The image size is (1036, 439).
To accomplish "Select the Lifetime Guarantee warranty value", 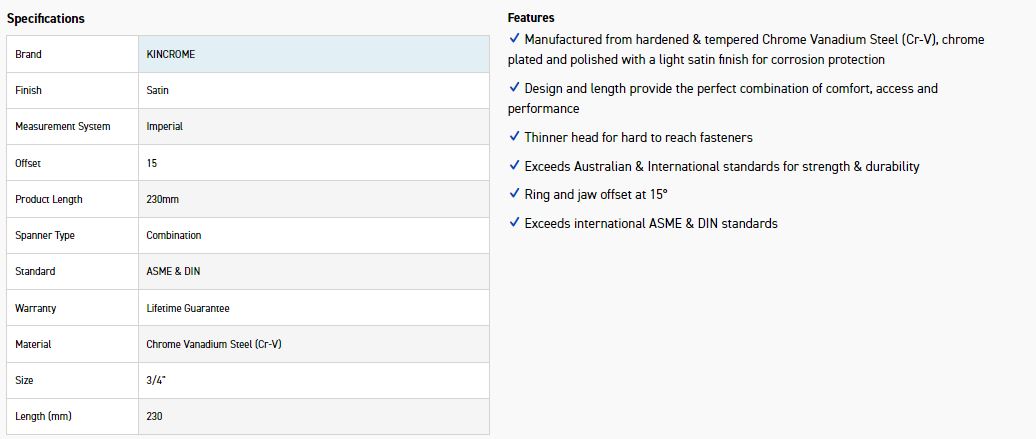I will coord(188,308).
